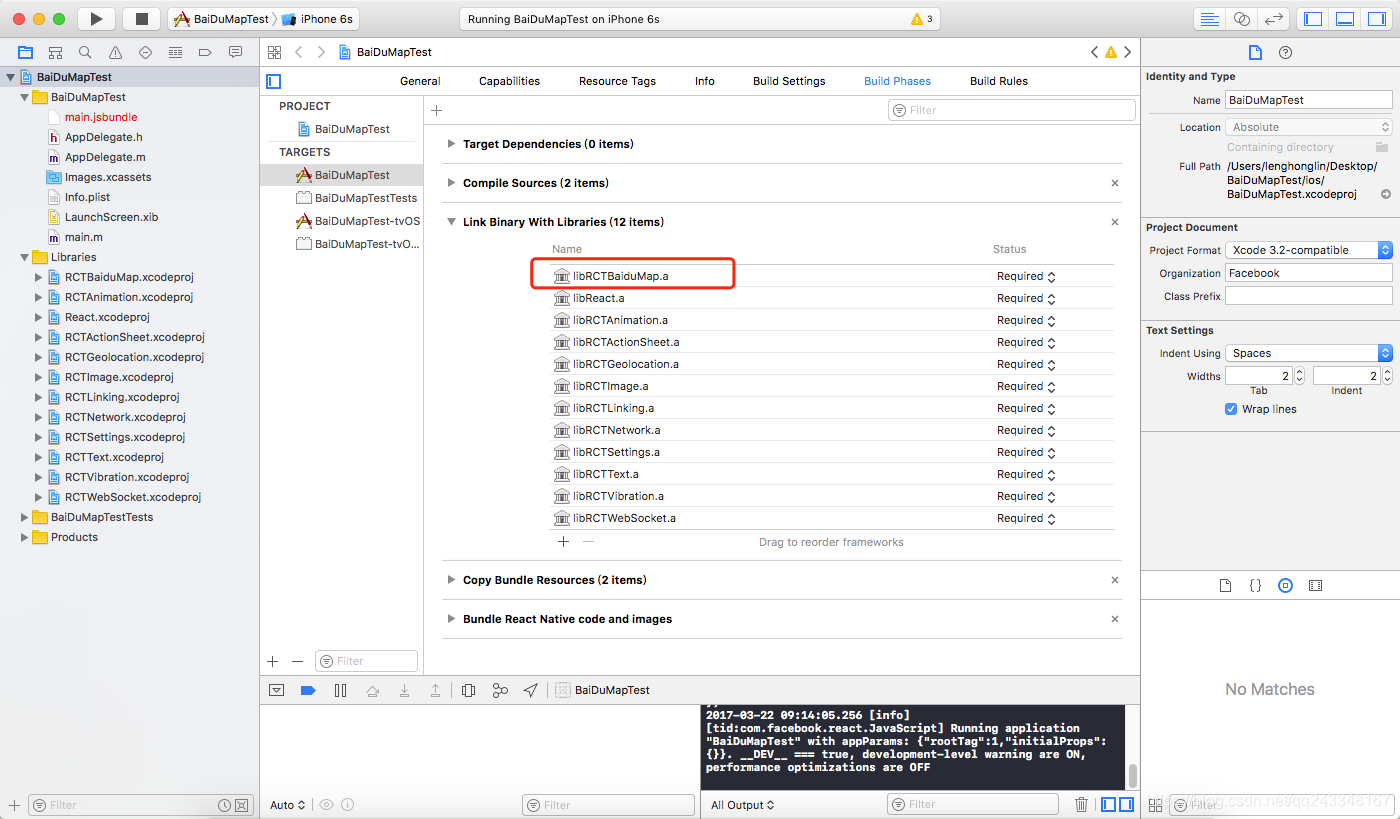The image size is (1400, 819).
Task: Click the Organization field with Facebook
Action: coord(1308,273)
